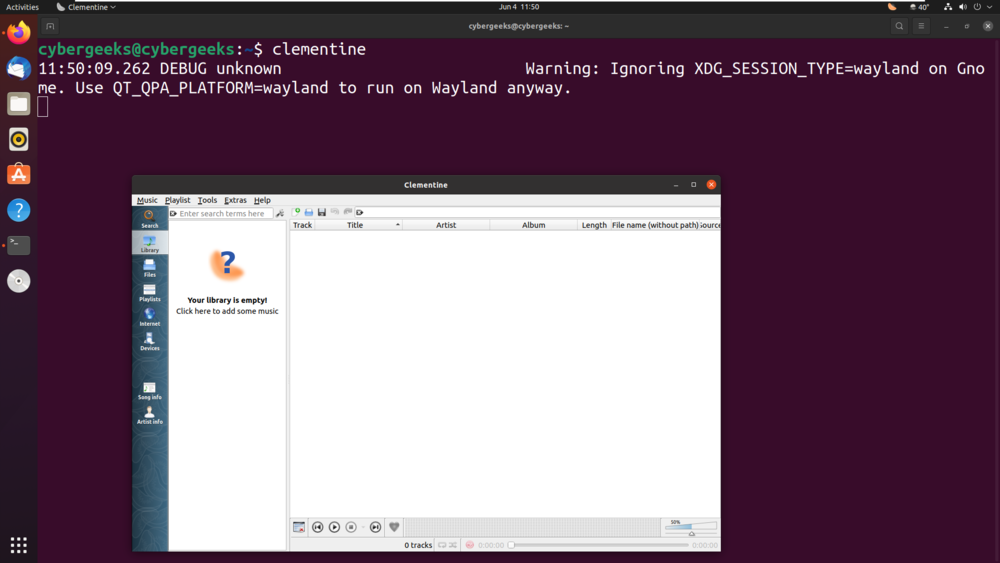Launch Thunderbird from the dock
This screenshot has width=1000, height=563.
coord(18,68)
